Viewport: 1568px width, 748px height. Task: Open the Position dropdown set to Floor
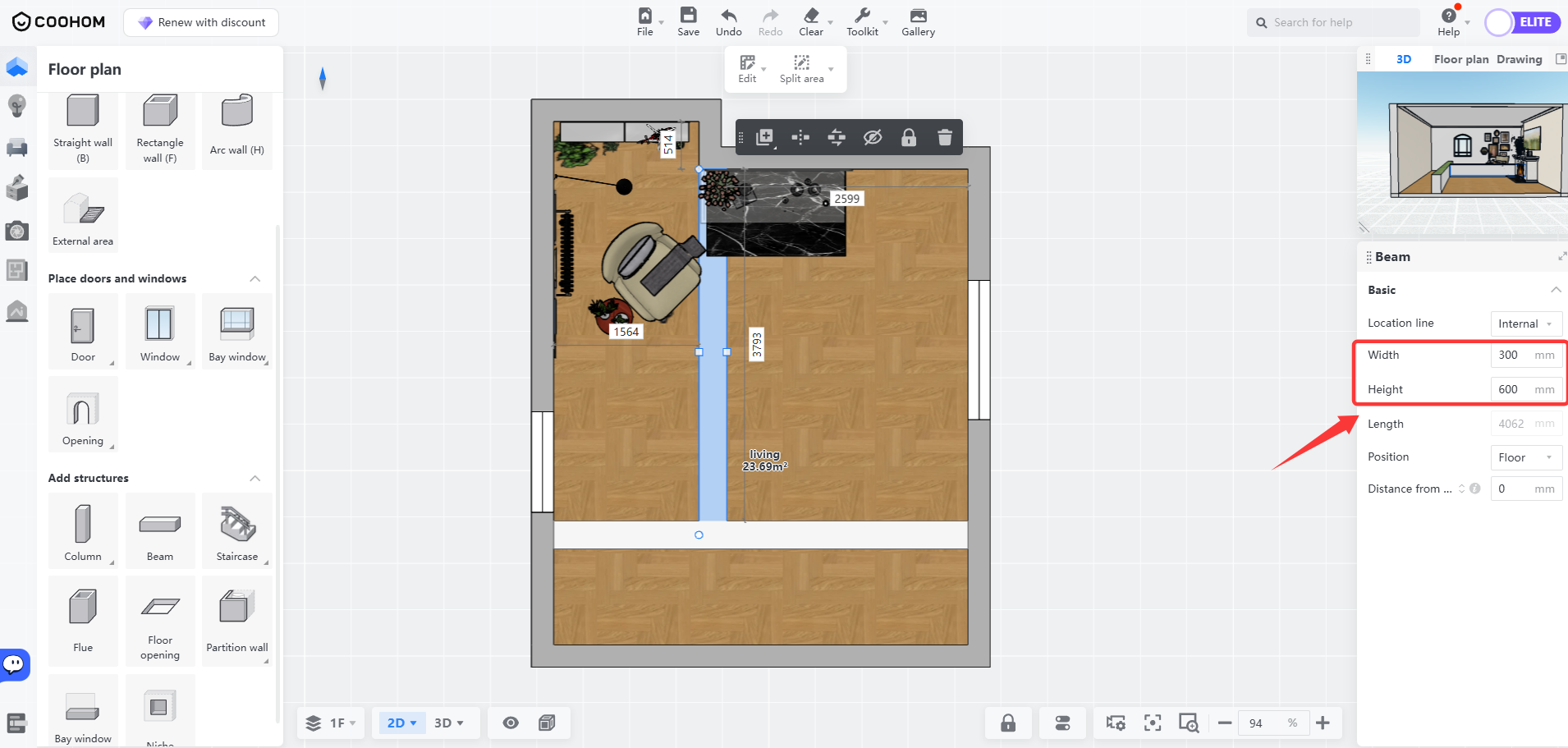click(x=1525, y=457)
